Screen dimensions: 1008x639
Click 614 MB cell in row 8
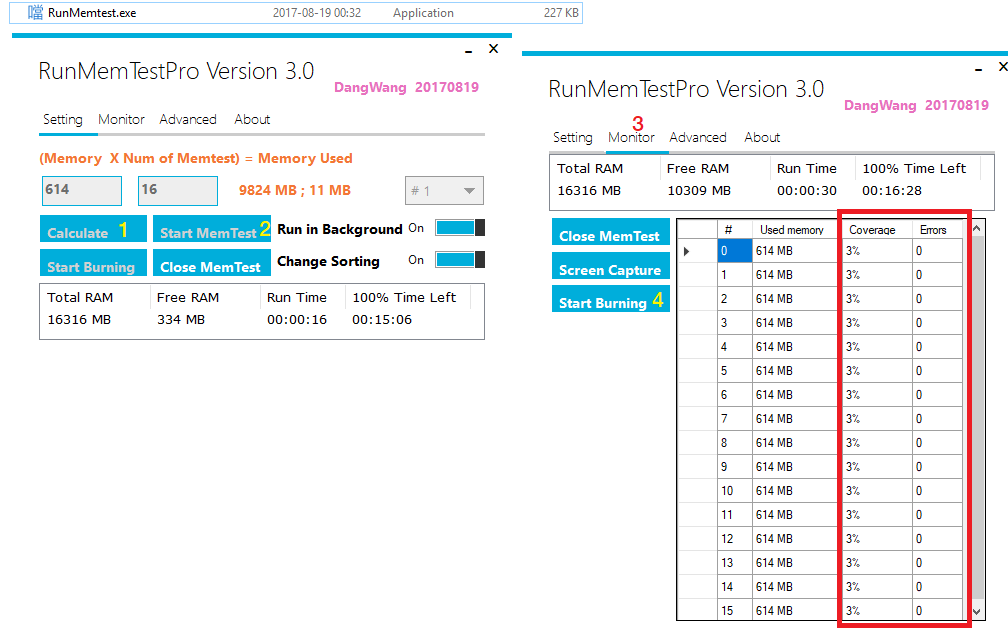(795, 443)
